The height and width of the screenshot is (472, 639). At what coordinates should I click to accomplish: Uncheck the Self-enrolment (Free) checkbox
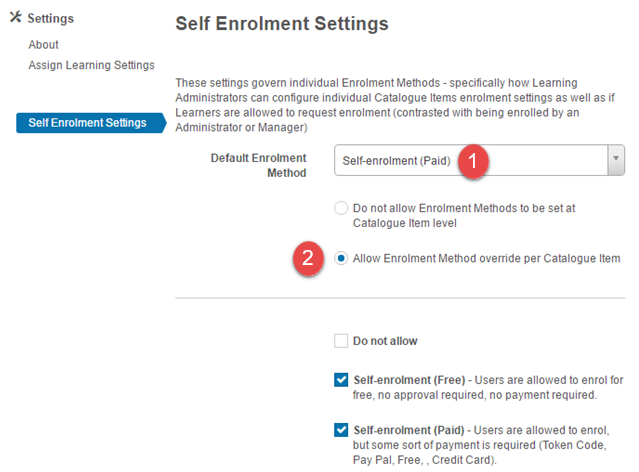(x=341, y=380)
